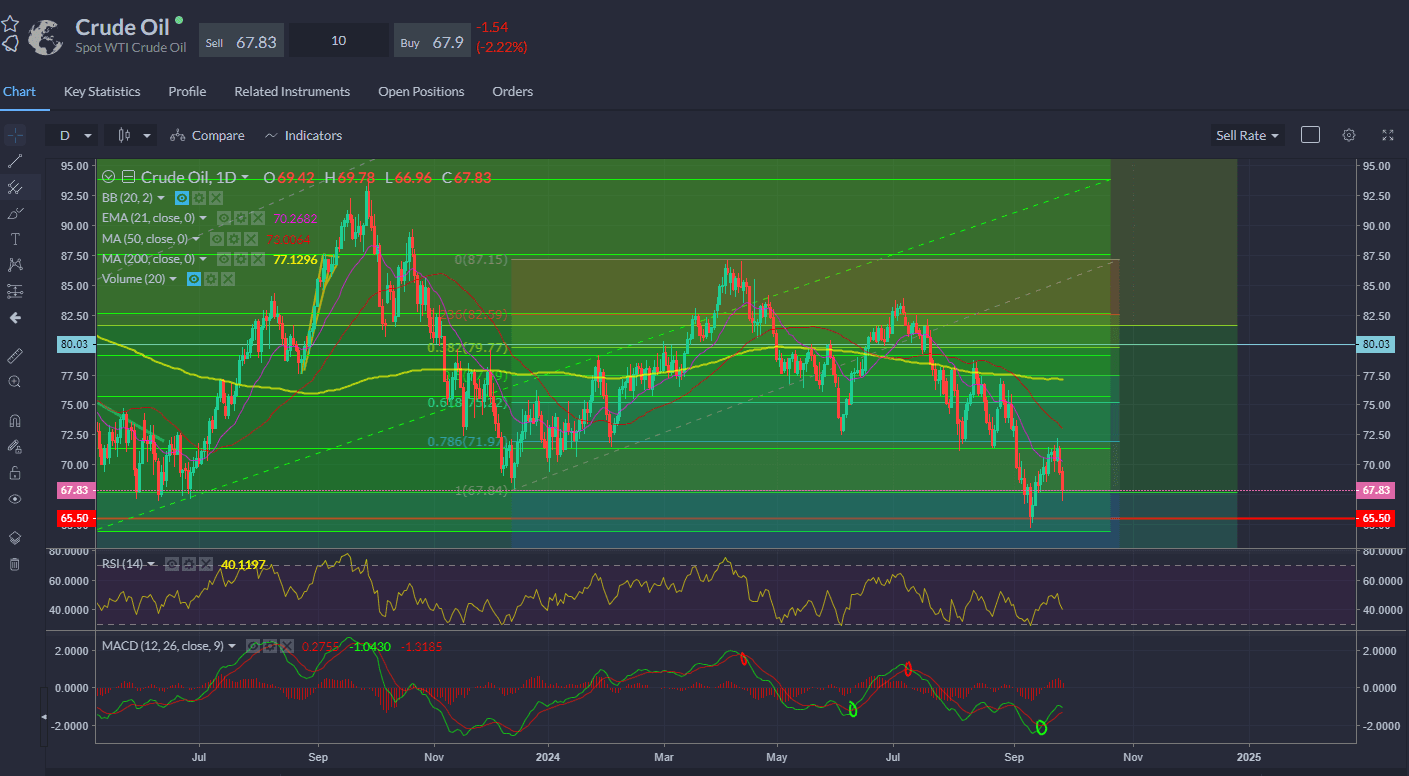Screen dimensions: 1409x776
Task: Expand the Sell Rate dropdown
Action: (1246, 135)
